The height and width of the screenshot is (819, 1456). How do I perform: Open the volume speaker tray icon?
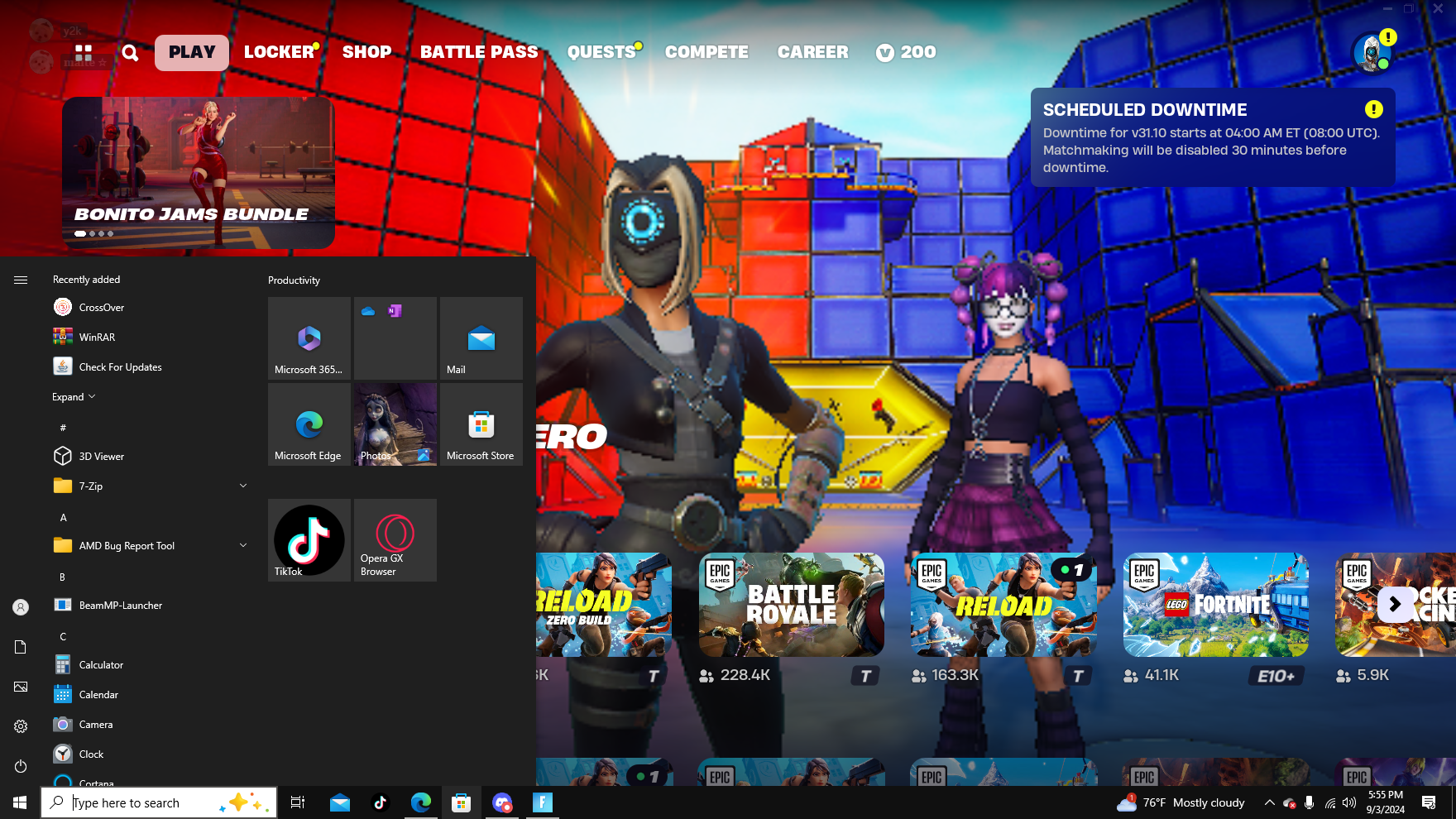pos(1349,802)
